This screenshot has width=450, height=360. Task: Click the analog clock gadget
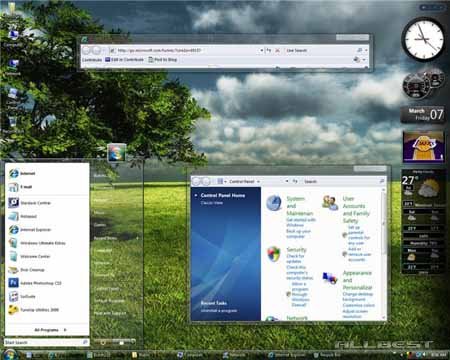point(424,39)
